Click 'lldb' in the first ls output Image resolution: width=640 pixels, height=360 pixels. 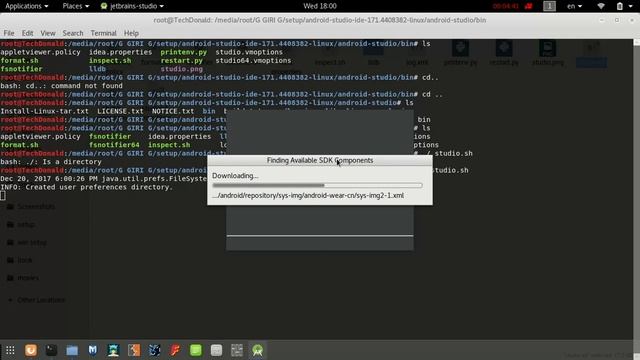(x=97, y=69)
